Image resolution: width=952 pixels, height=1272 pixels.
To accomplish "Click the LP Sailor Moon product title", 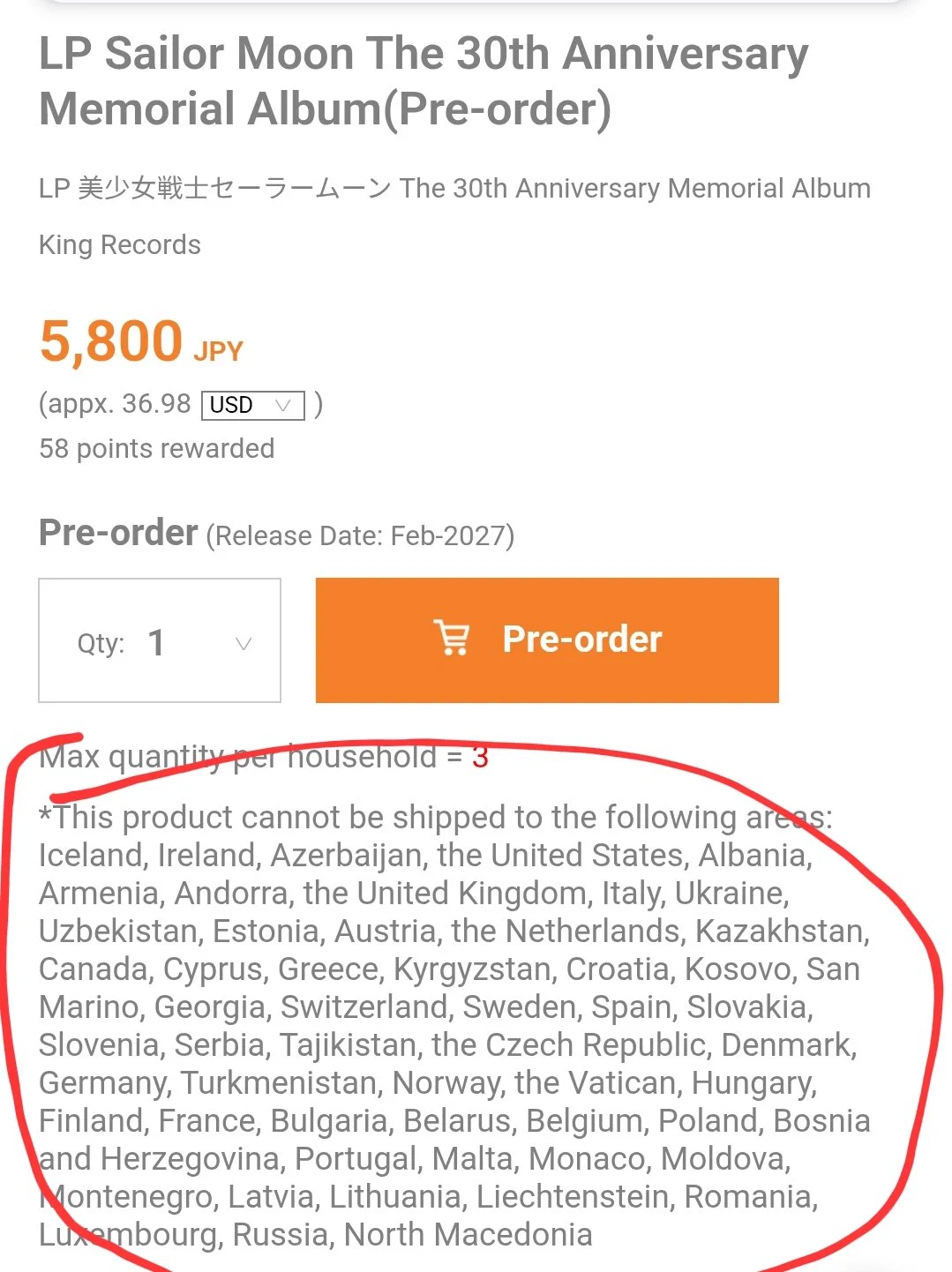I will click(x=424, y=81).
